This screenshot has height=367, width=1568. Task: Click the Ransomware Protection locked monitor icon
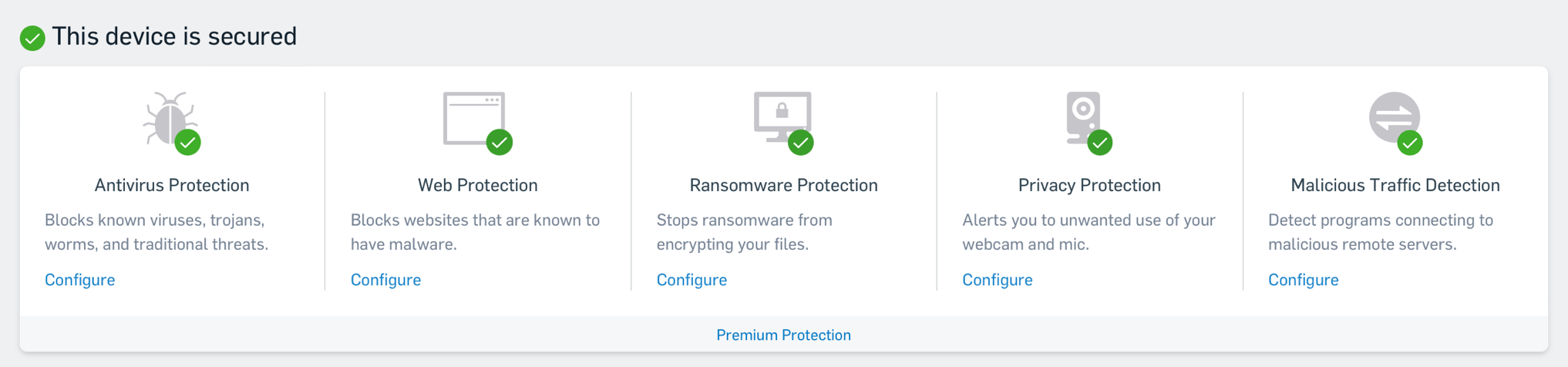[x=782, y=116]
